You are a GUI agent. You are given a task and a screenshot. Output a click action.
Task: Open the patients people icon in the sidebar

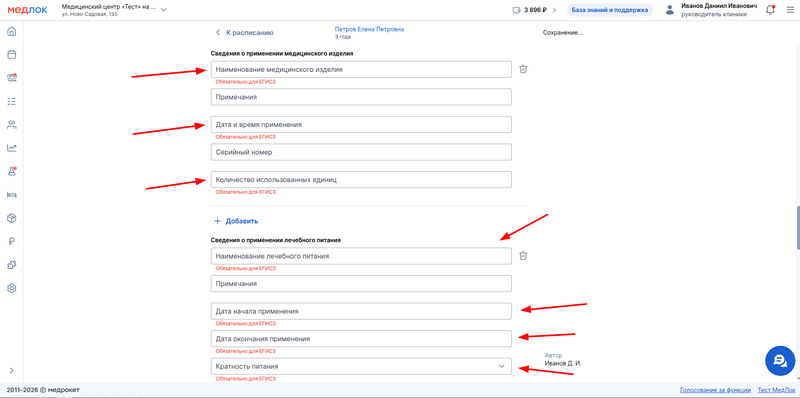coord(12,125)
